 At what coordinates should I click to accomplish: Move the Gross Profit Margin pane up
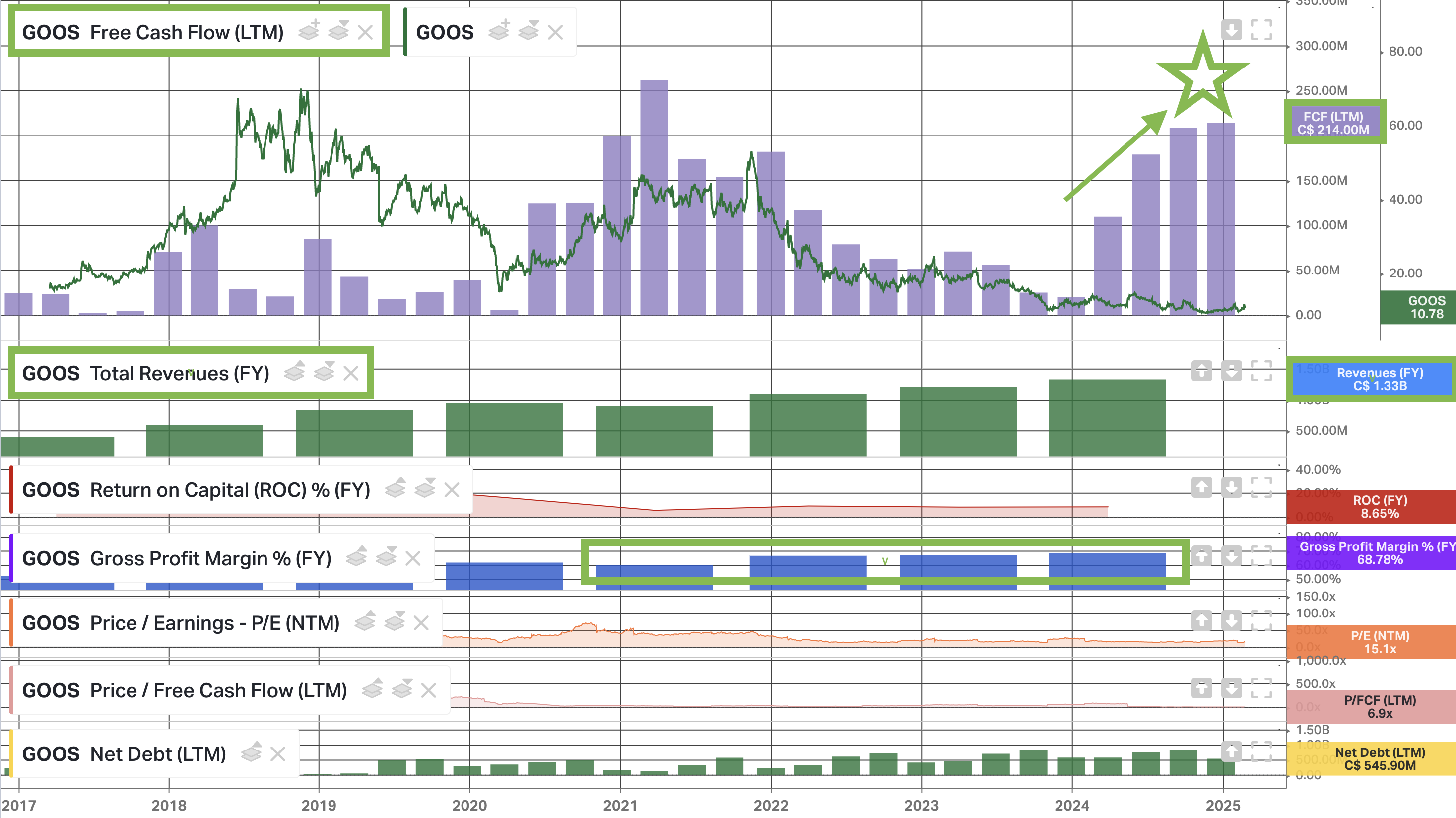(1202, 556)
